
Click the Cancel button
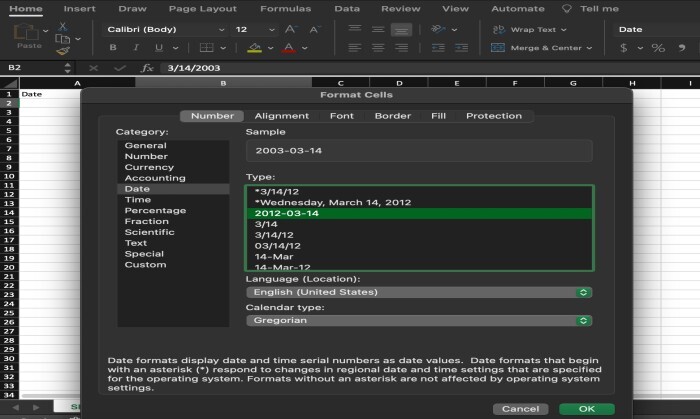tap(521, 409)
